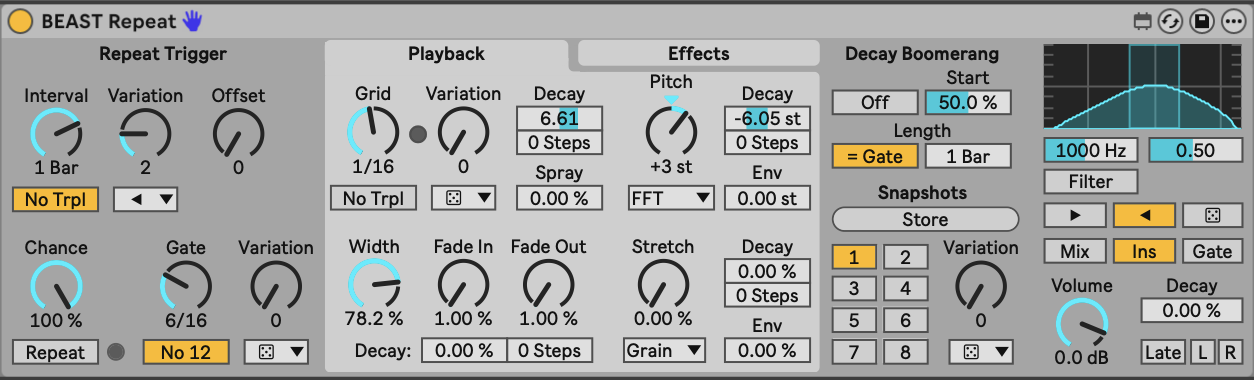Open the direction dropdown under trigger Variation
1254x380 pixels.
(x=146, y=200)
